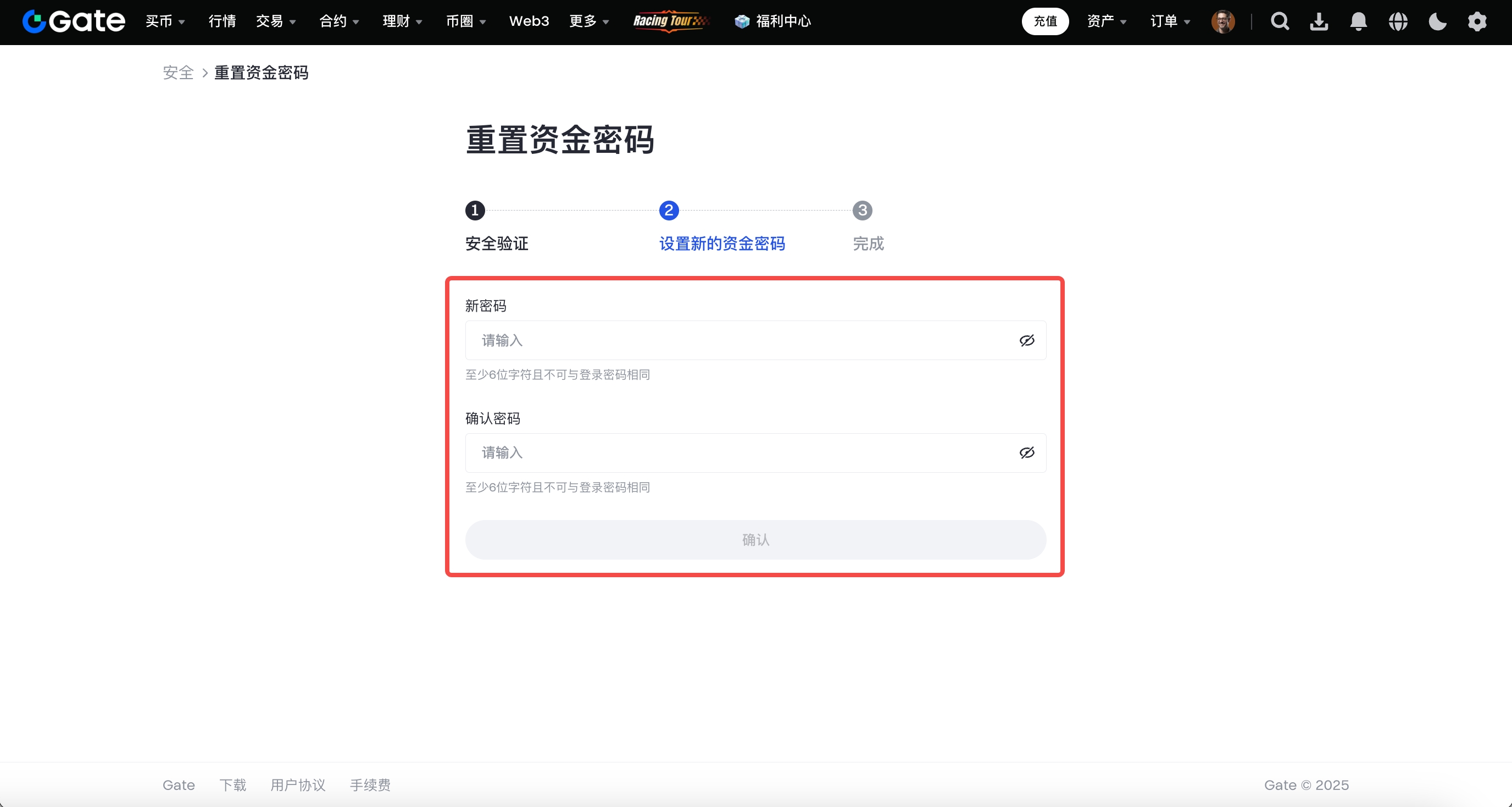
Task: Show confirm password via eye icon
Action: (x=1026, y=453)
